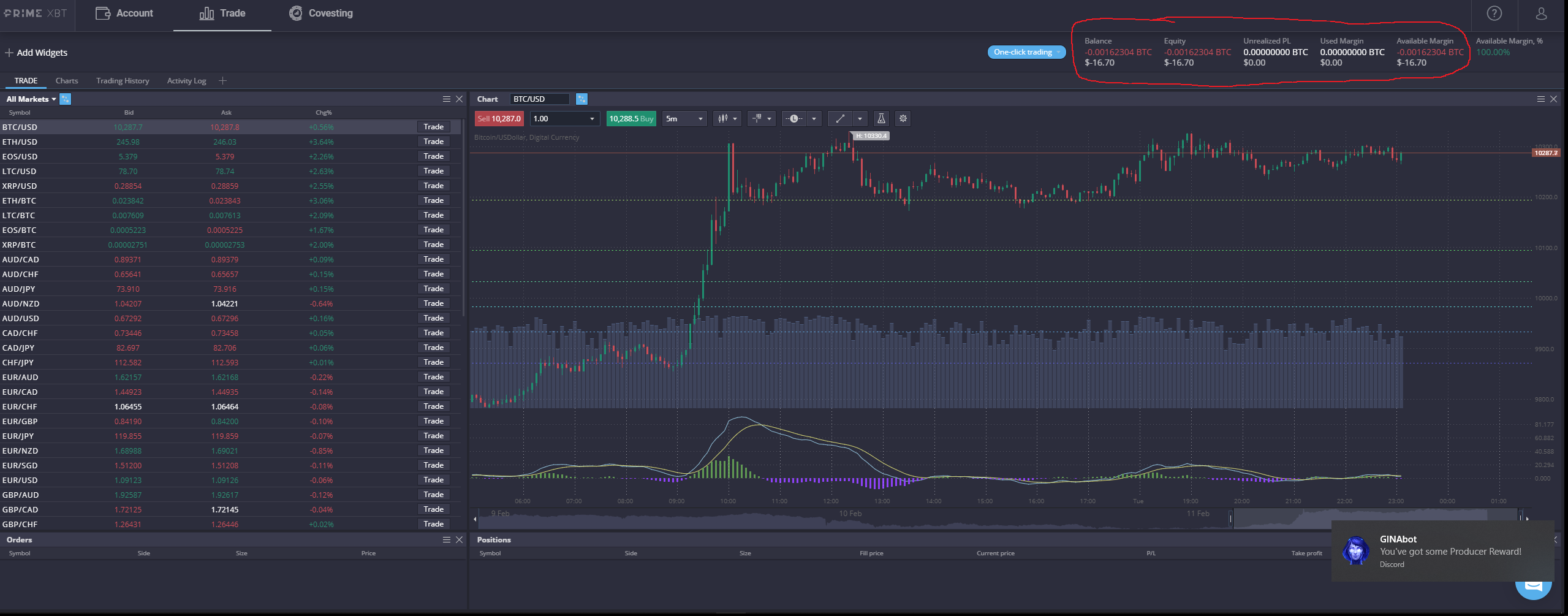
Task: Expand the cursor tool dropdown arrow
Action: coord(769,119)
